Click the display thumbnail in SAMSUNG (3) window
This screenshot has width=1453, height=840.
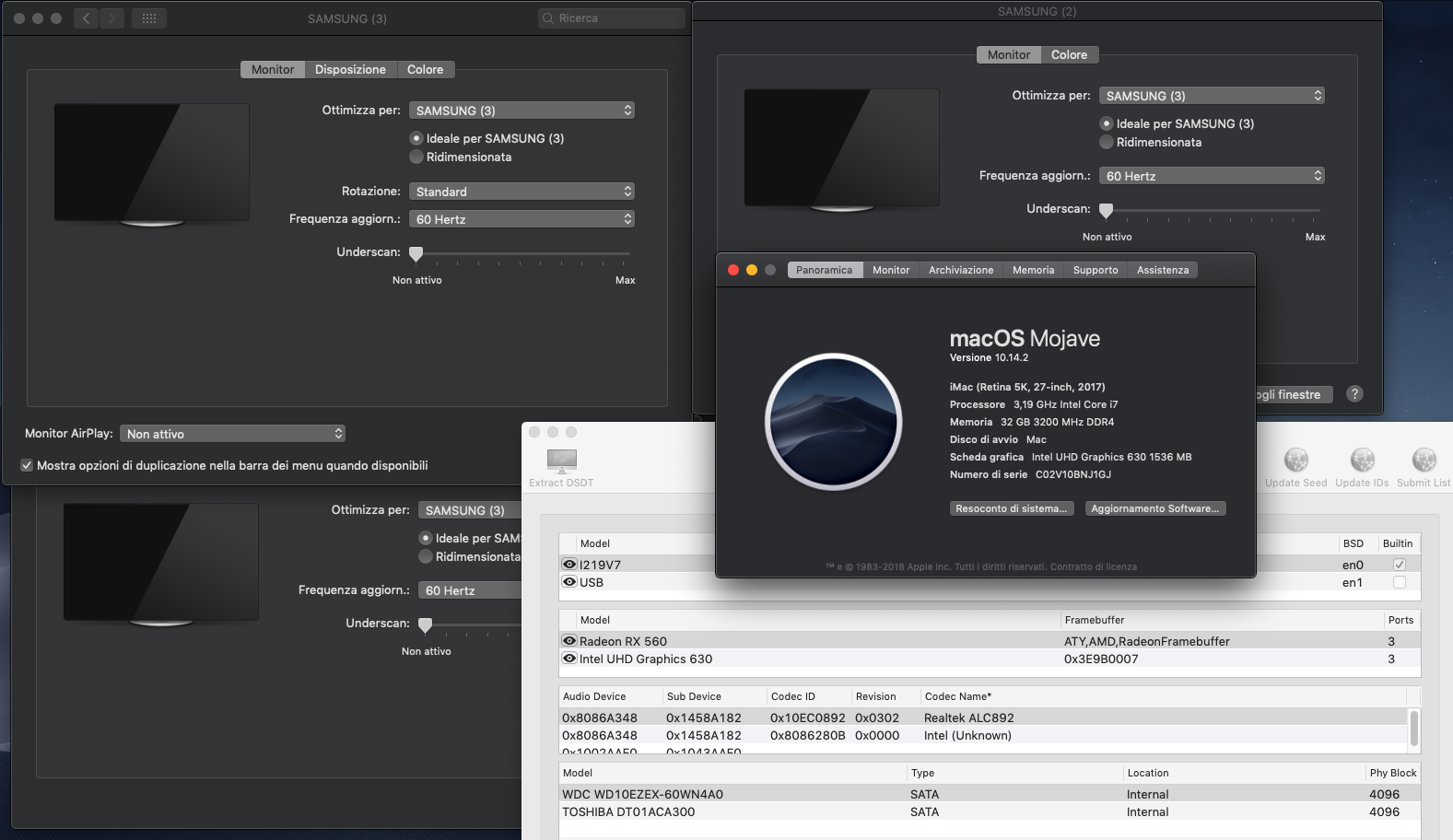(152, 164)
